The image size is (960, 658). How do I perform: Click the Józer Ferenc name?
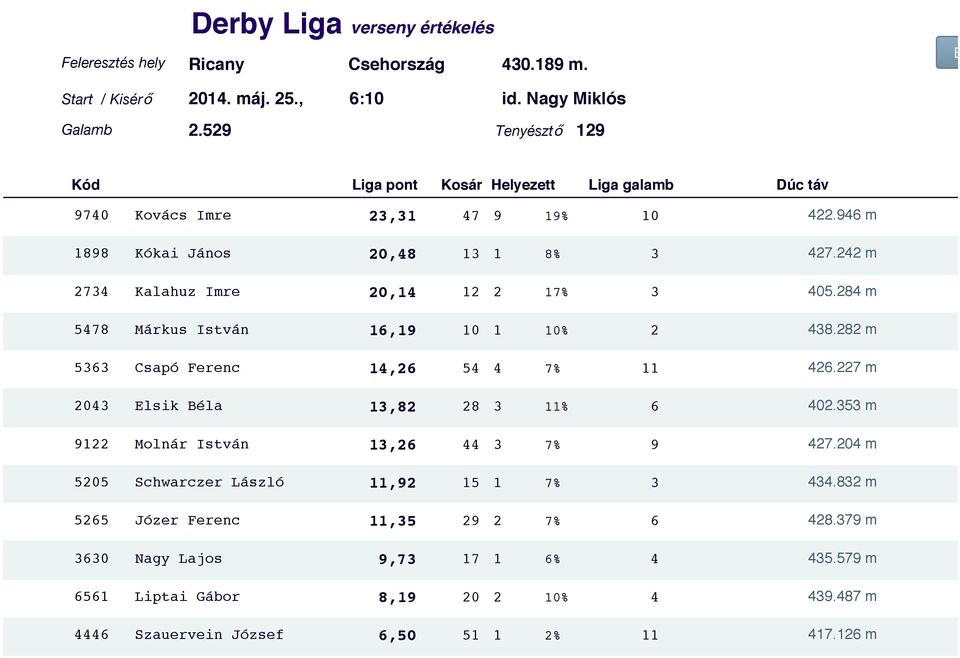[x=187, y=521]
